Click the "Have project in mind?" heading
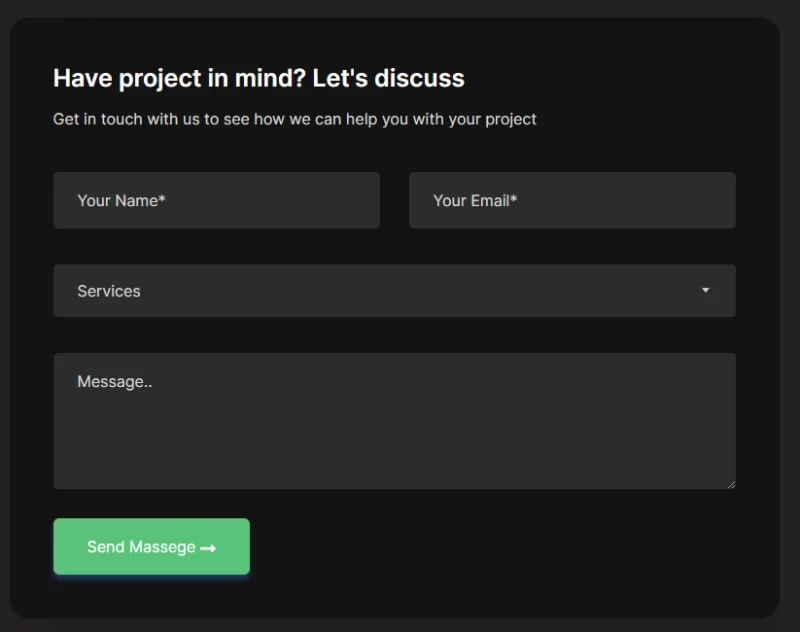The width and height of the screenshot is (800, 632). click(x=179, y=78)
